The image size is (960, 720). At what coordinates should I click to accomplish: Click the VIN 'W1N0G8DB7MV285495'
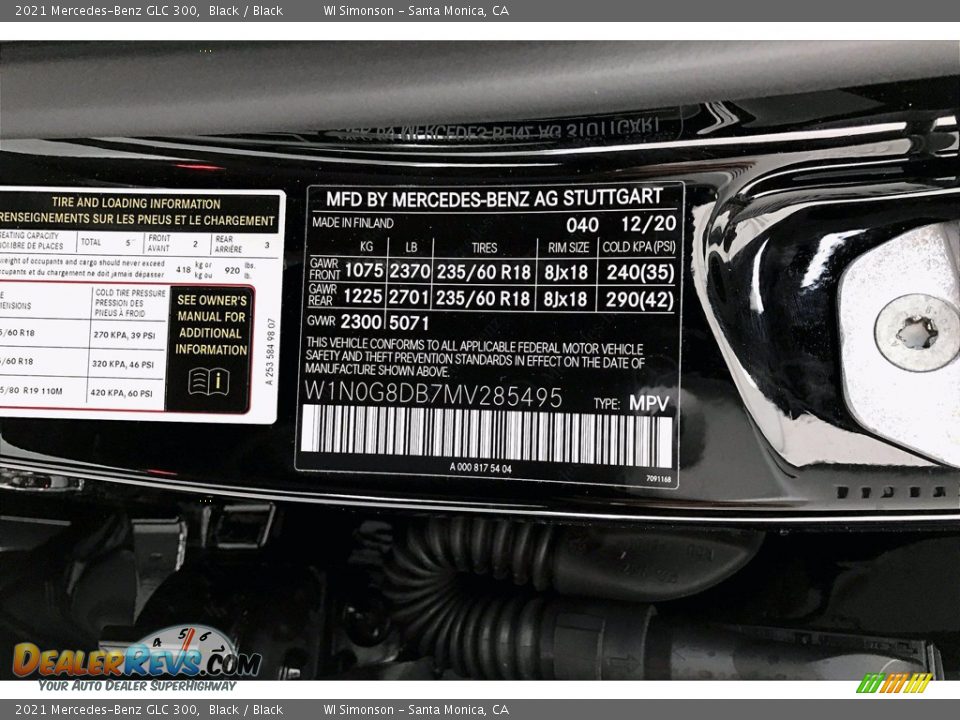[433, 395]
